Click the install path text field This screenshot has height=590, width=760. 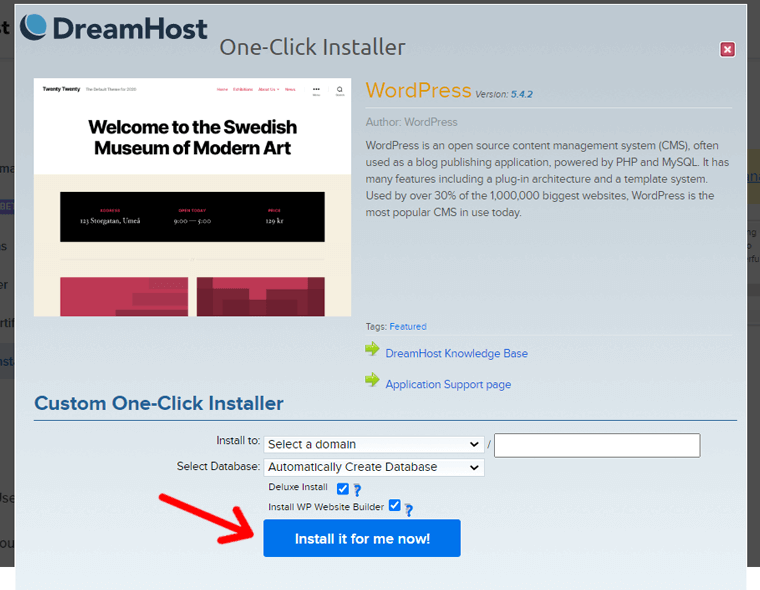(597, 445)
